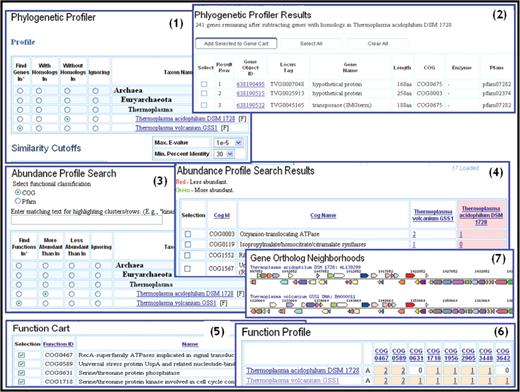Open the Max. E-value dropdown

[x=228, y=143]
